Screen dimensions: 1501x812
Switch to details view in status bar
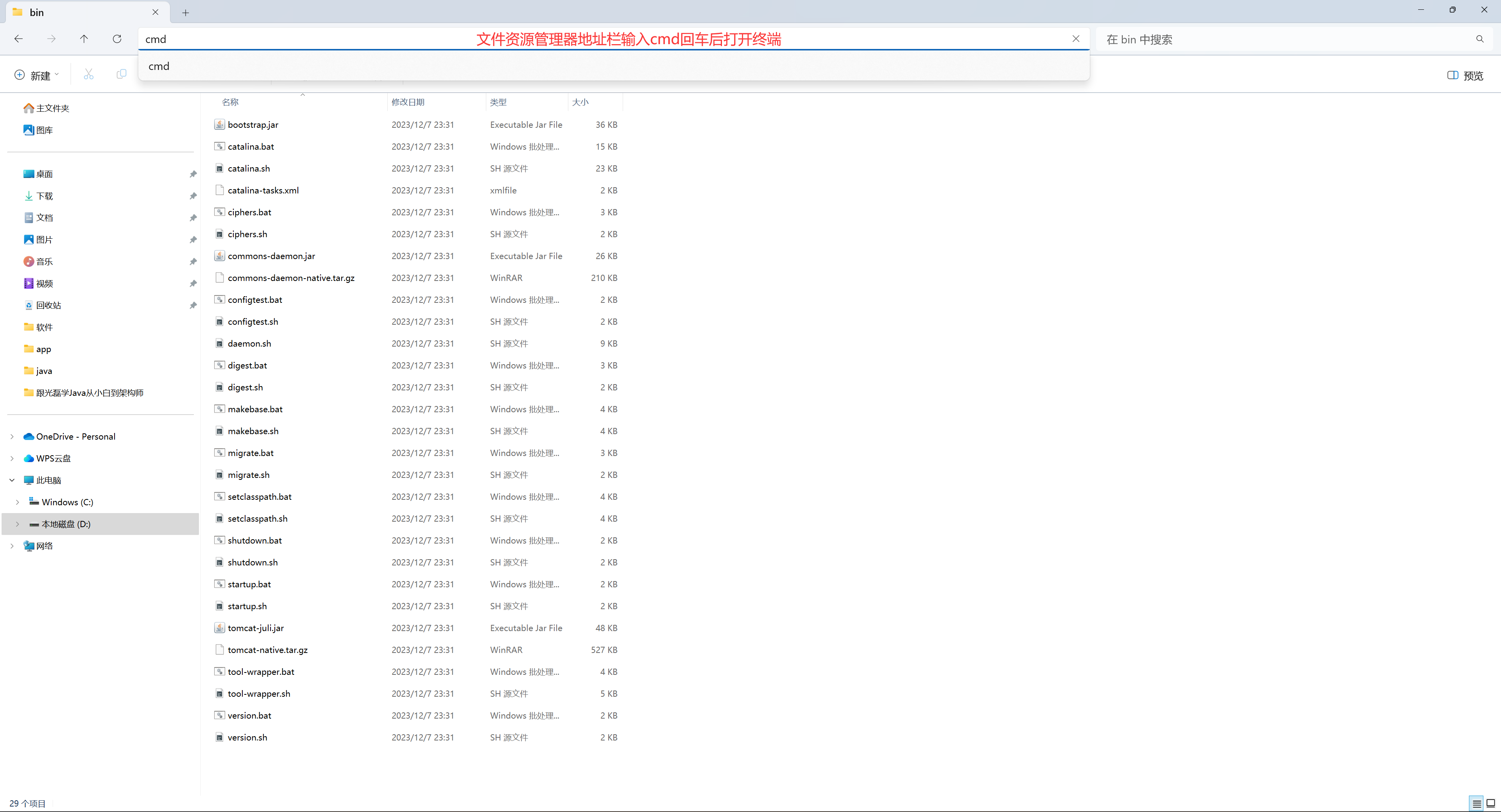[x=1476, y=803]
